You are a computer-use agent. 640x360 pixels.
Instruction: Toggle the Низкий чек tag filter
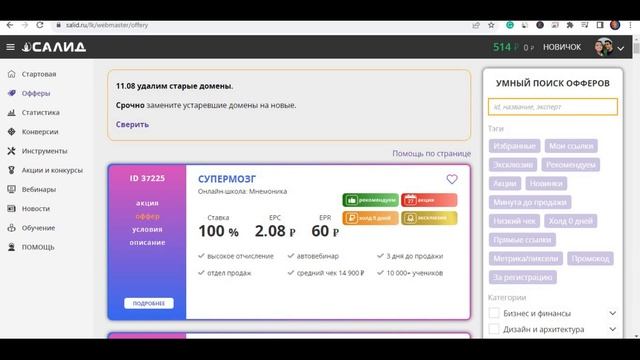point(514,221)
